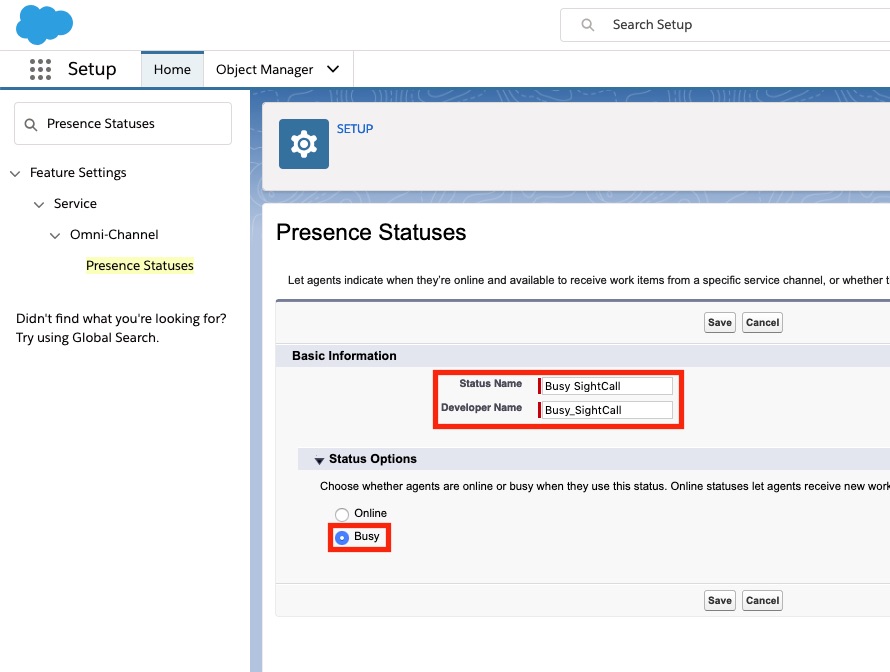Click the bottom Cancel button

[762, 600]
